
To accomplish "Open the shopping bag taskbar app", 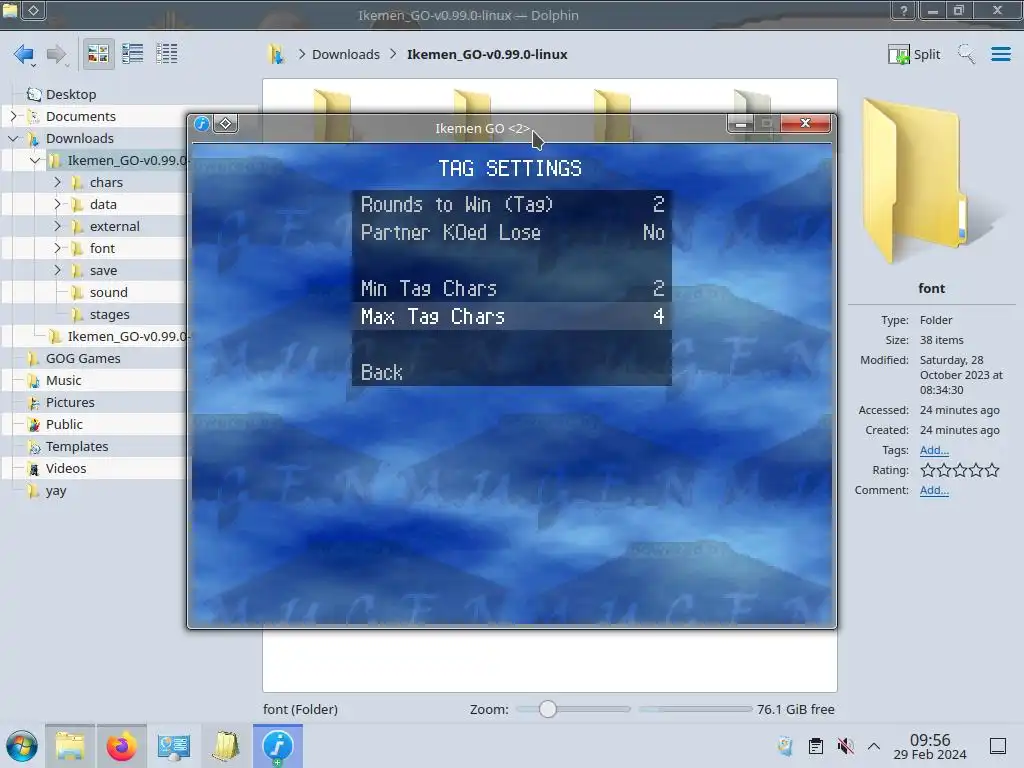I will [x=226, y=746].
